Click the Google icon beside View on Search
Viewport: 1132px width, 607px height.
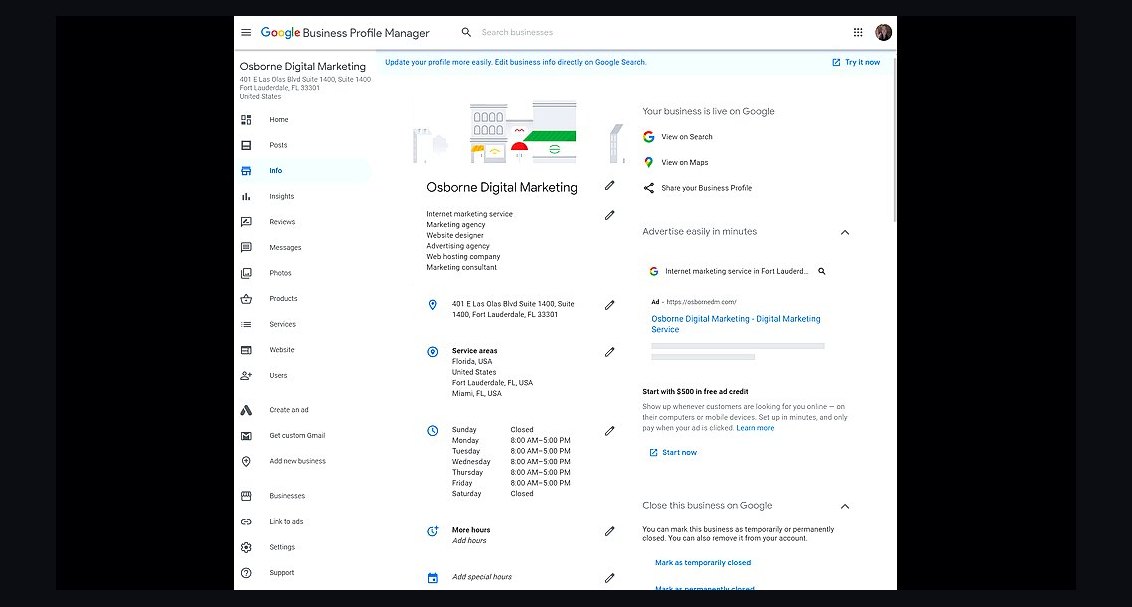tap(649, 136)
